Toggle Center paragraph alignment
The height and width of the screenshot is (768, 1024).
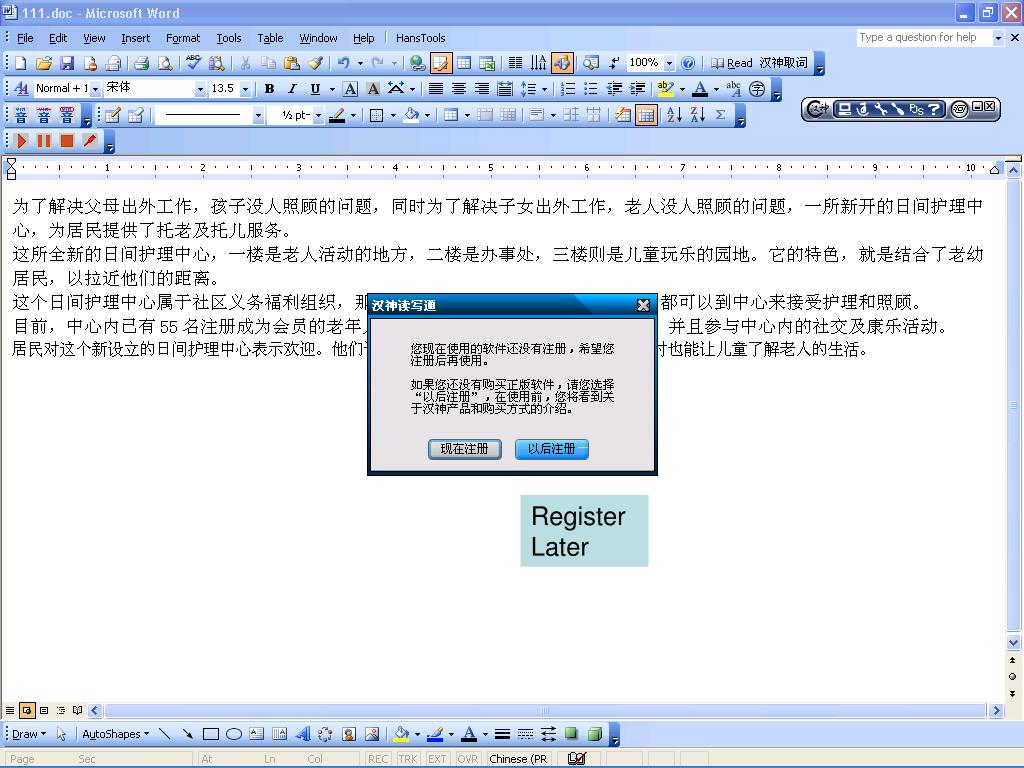(x=459, y=89)
